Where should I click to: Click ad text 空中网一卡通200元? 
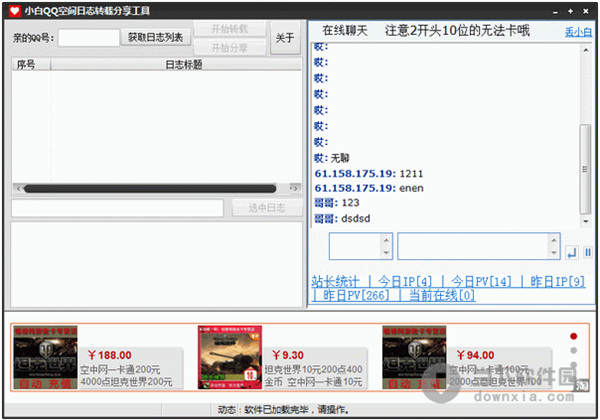(x=120, y=370)
